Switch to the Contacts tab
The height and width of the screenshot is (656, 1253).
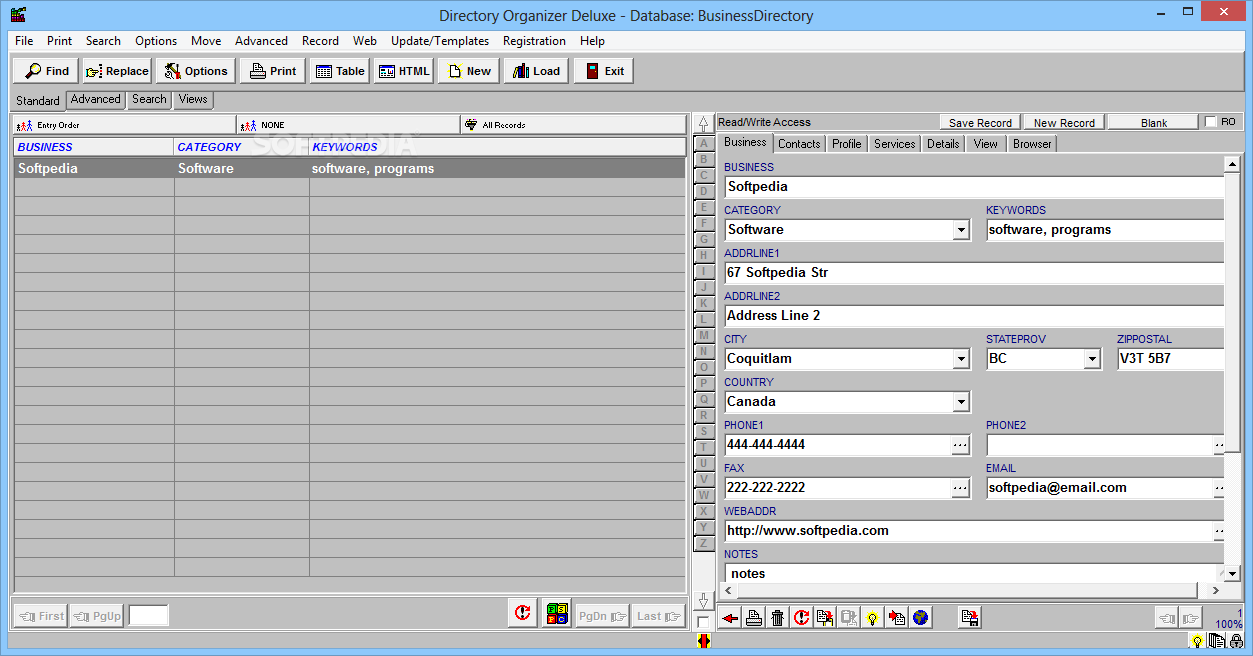click(x=799, y=144)
